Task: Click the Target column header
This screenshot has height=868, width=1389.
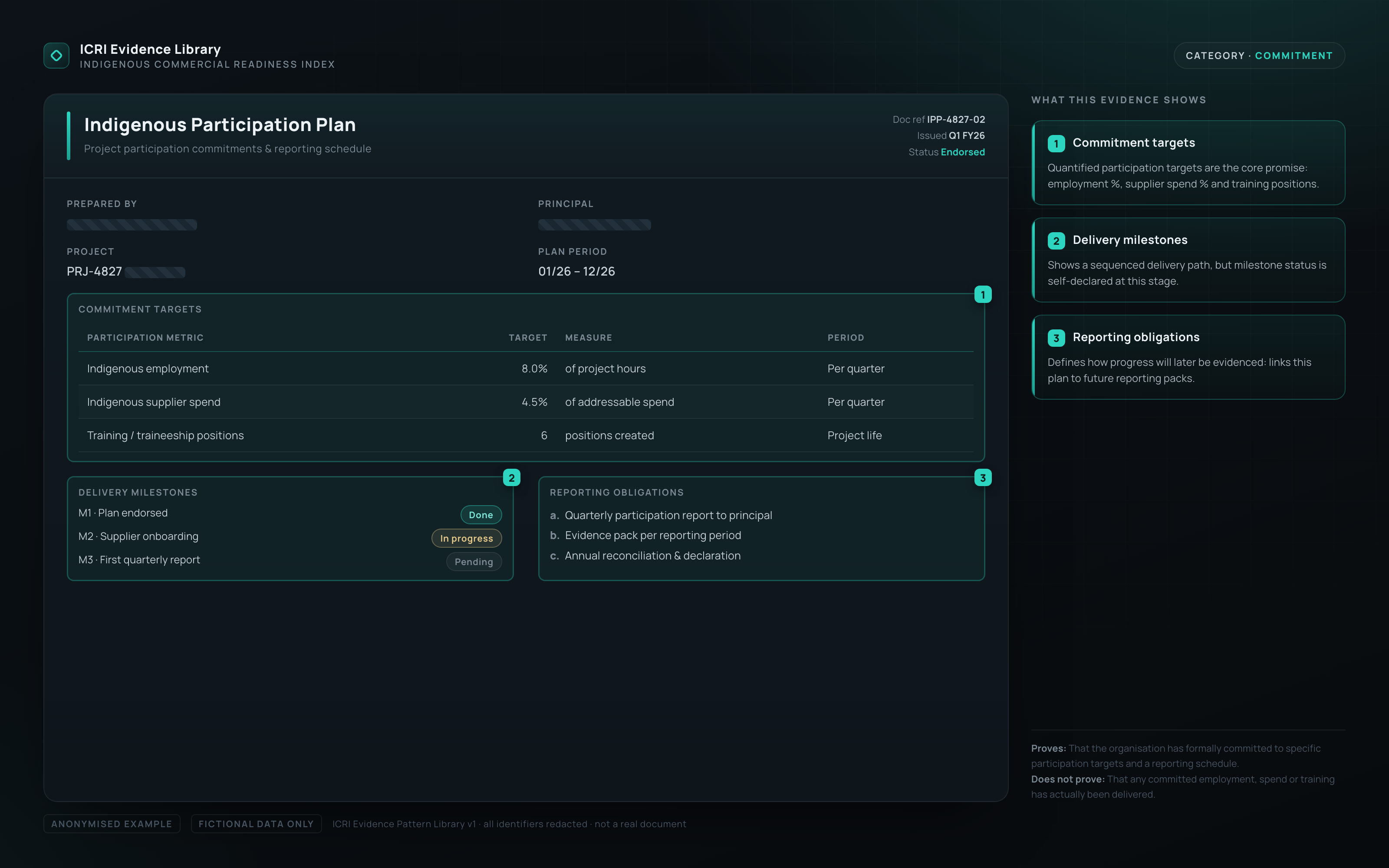Action: (x=528, y=338)
